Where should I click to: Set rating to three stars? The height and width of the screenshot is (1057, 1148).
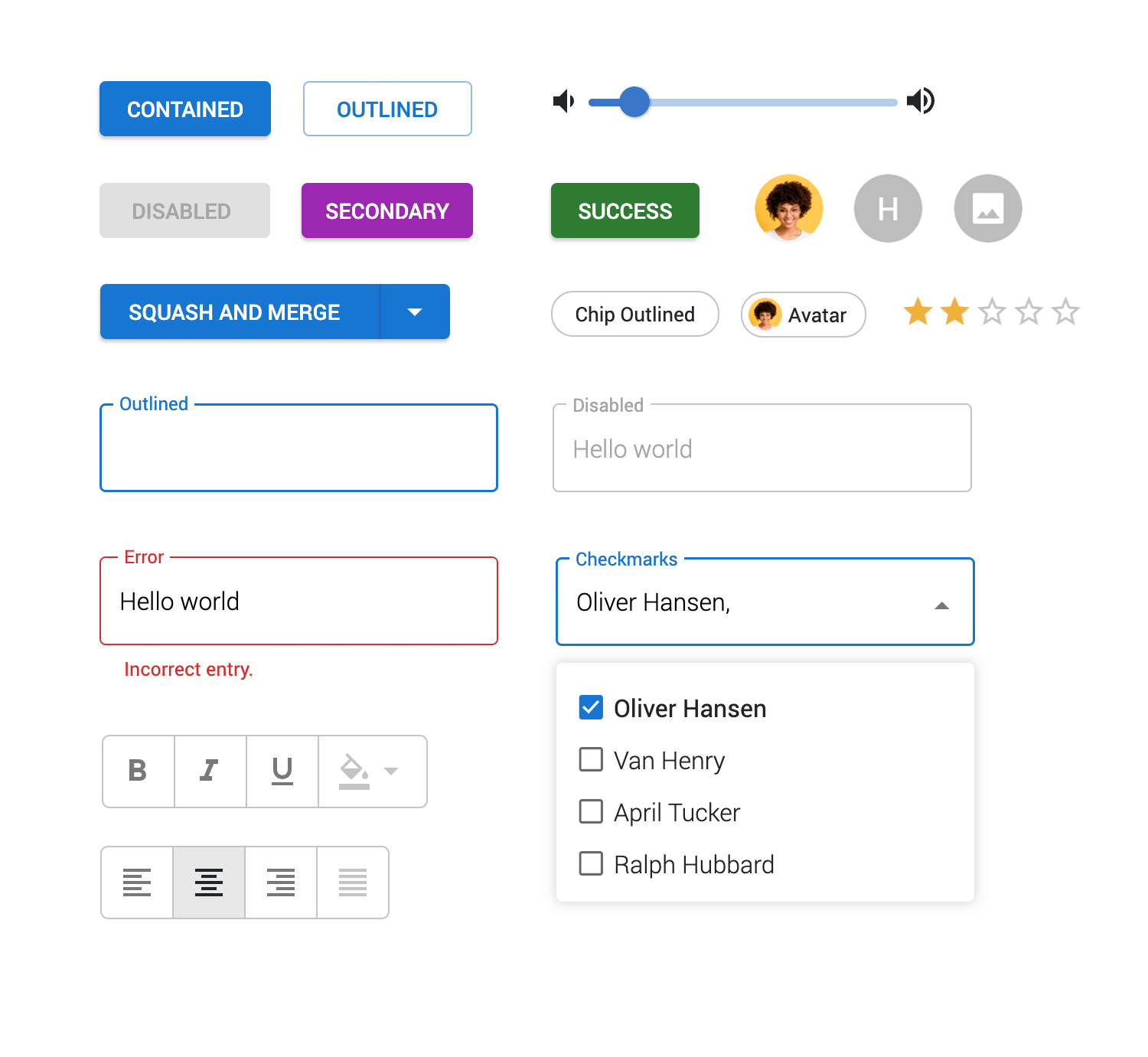point(992,312)
